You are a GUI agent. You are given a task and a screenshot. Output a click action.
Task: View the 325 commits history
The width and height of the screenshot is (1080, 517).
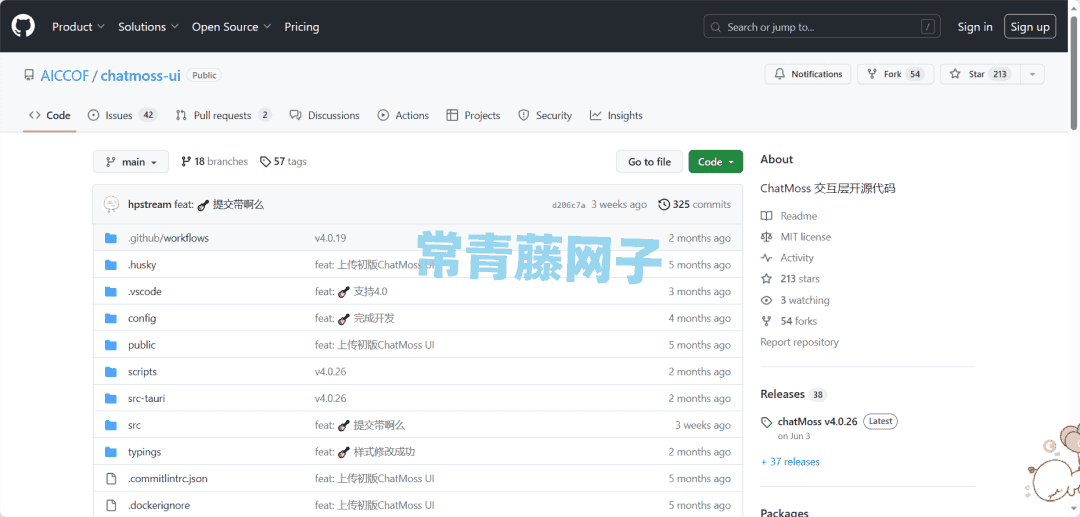695,204
